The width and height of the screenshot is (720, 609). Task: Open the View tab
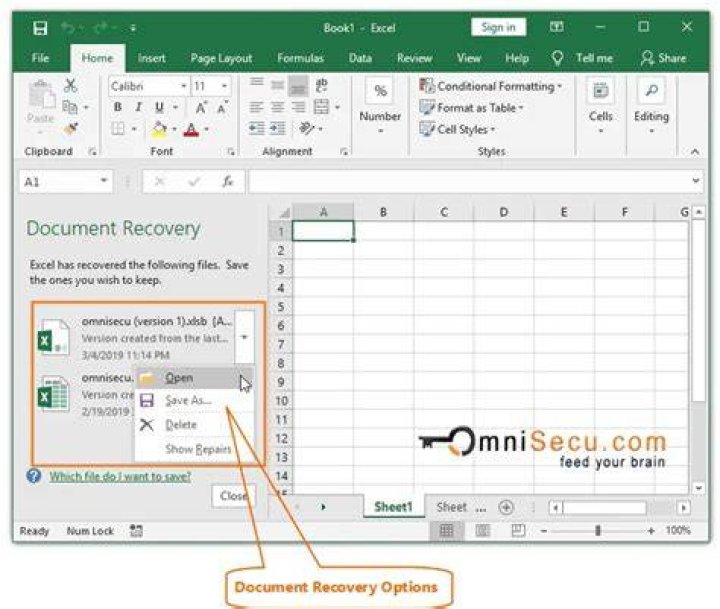tap(468, 58)
